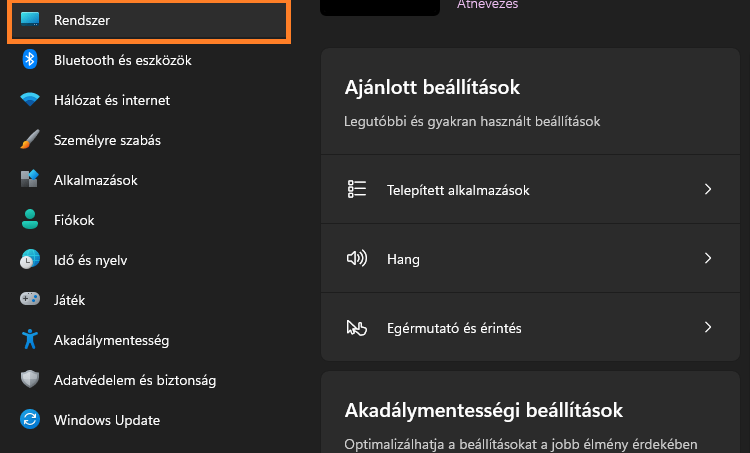
Task: Click the Játék gamepad icon
Action: click(30, 299)
